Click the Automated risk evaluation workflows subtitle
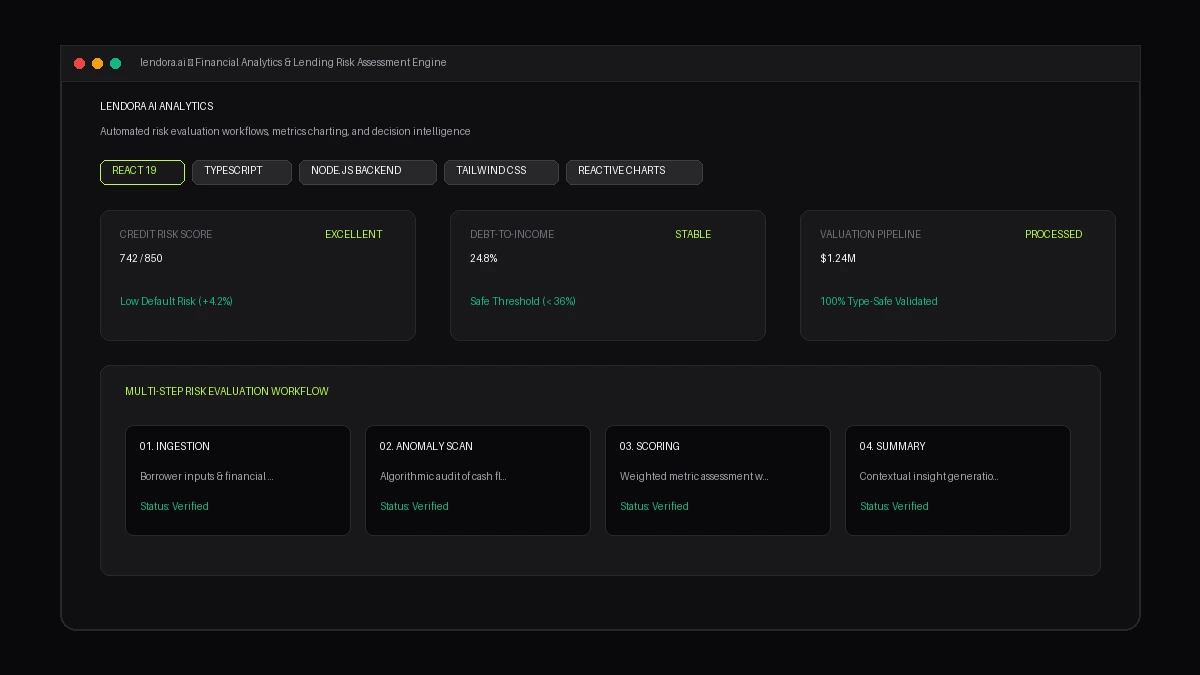1200x675 pixels. coord(285,131)
